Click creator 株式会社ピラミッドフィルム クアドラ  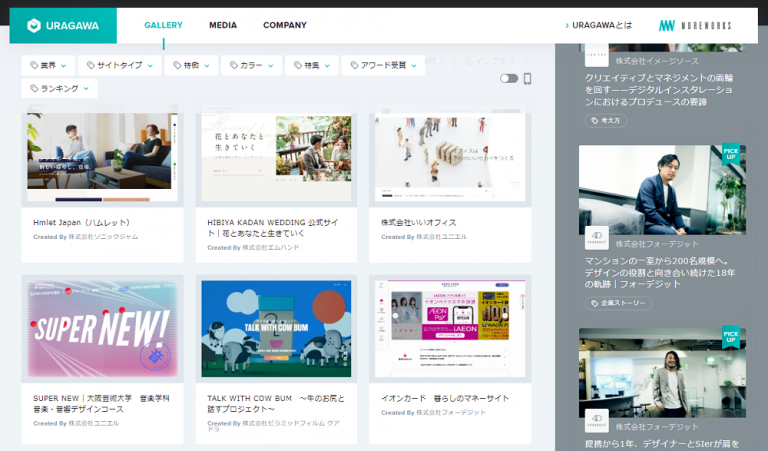tap(273, 426)
